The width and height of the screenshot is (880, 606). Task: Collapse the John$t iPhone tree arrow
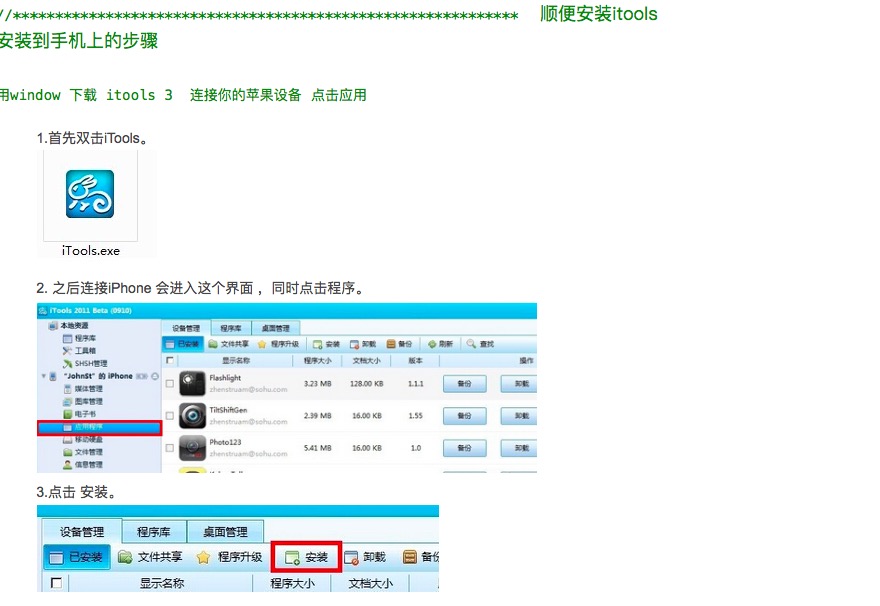coord(44,376)
